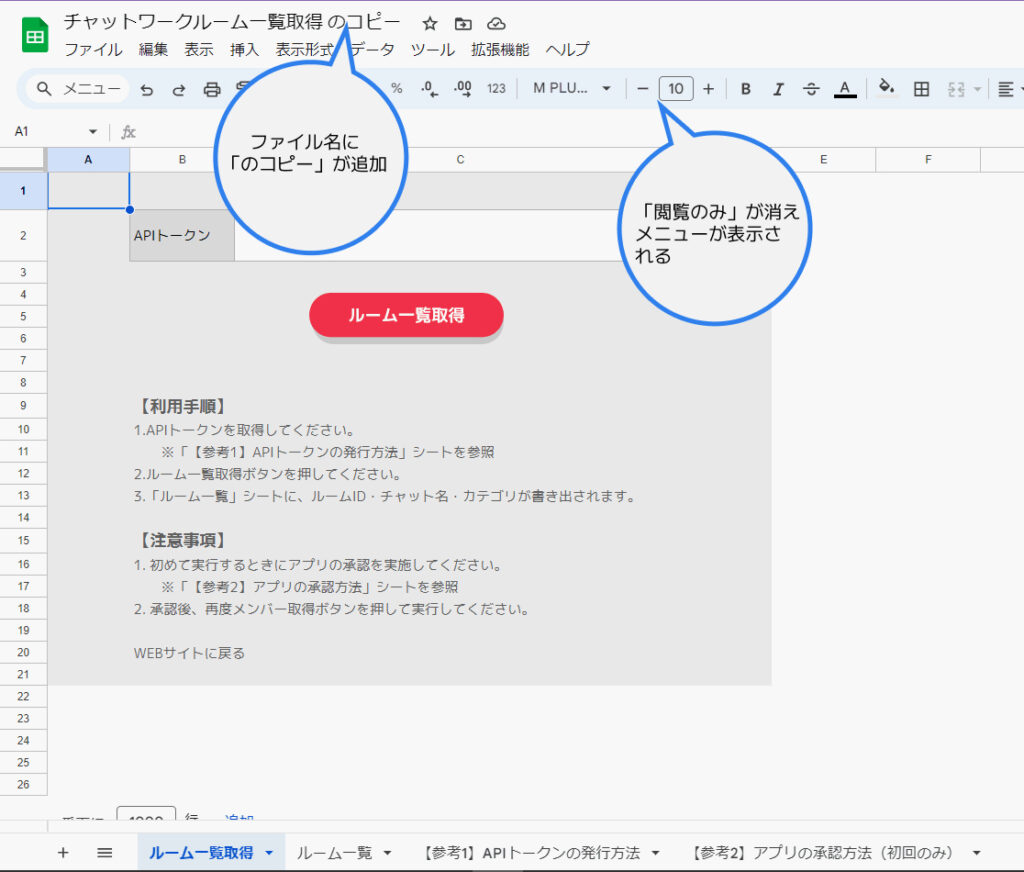Open the fill color picker
Image resolution: width=1024 pixels, height=872 pixels.
pyautogui.click(x=886, y=88)
